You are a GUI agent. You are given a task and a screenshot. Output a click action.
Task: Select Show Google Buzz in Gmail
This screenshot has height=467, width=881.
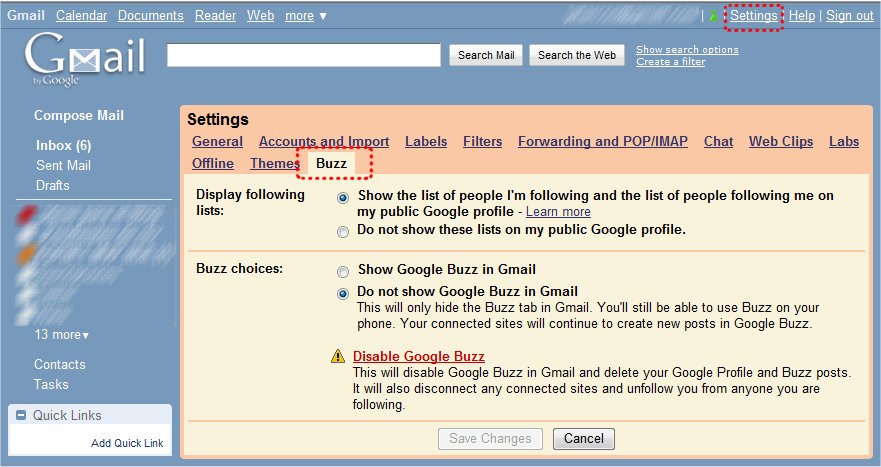pos(343,271)
